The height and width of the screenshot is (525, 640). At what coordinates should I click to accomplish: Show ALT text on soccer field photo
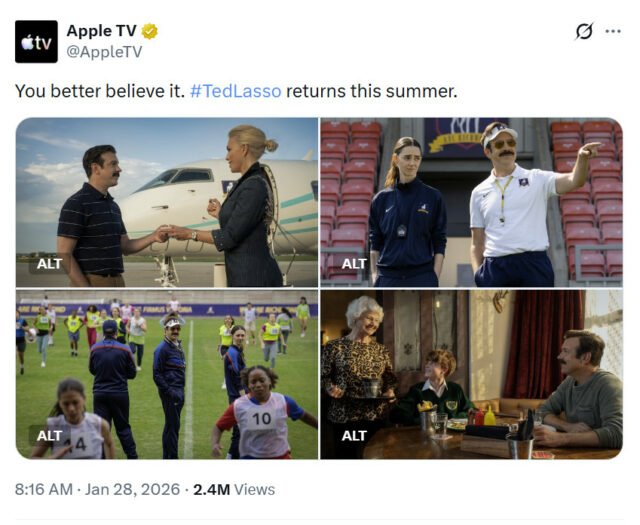tap(49, 436)
